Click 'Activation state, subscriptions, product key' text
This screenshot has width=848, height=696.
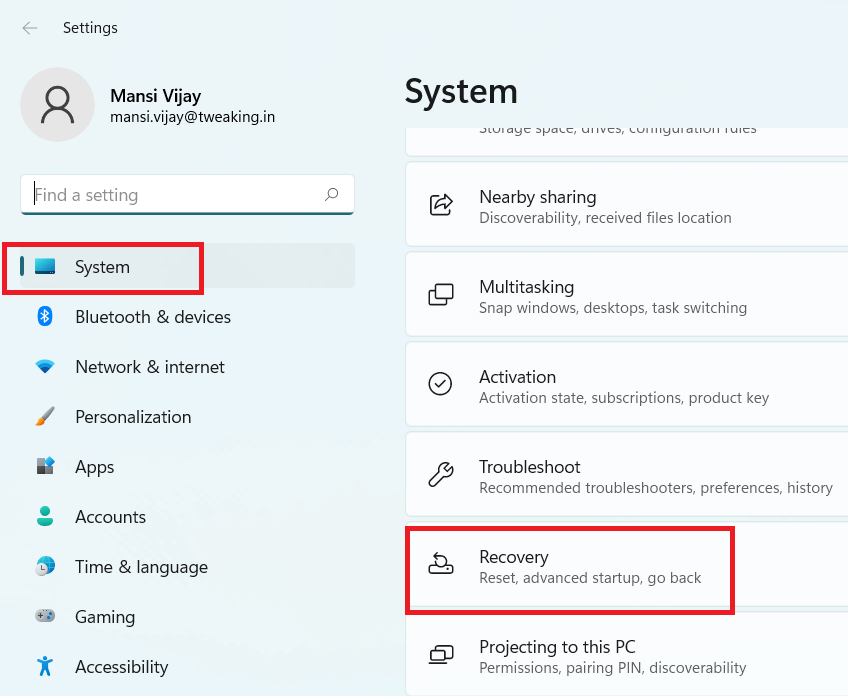pyautogui.click(x=624, y=397)
